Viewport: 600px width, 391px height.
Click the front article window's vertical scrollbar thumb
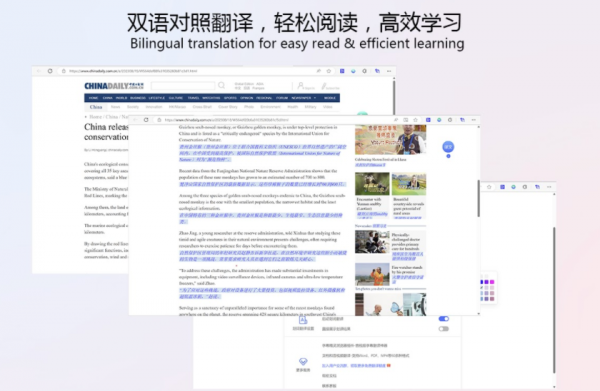[478, 198]
